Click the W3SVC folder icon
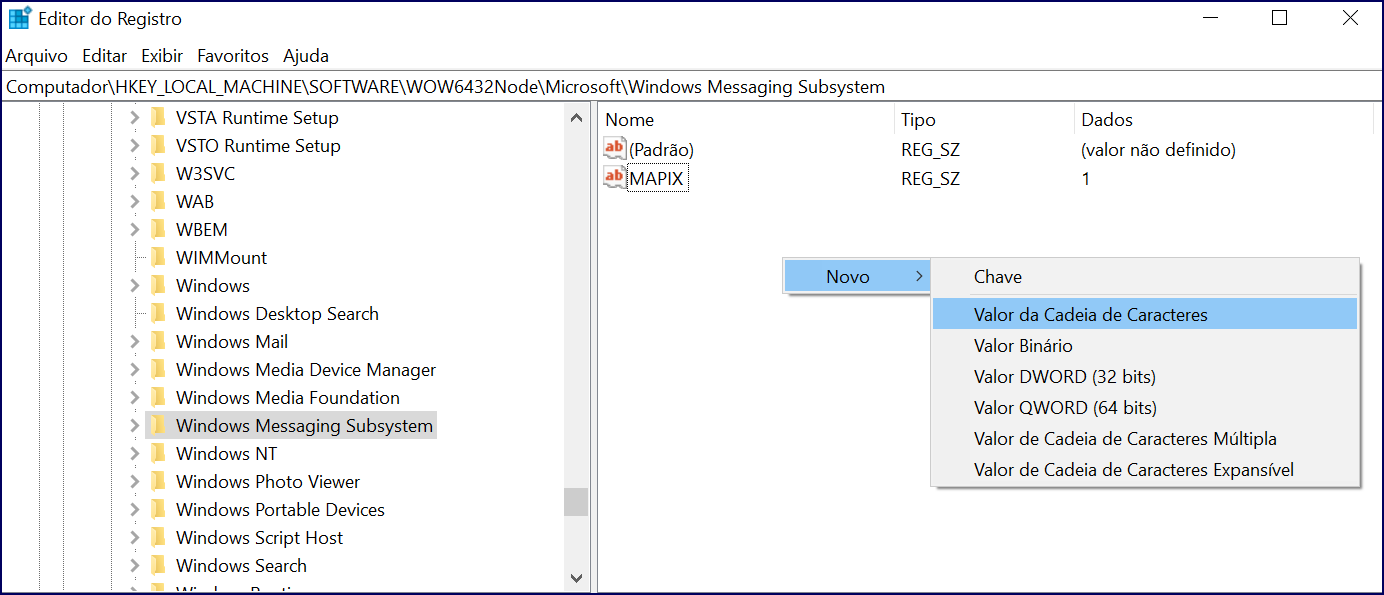1384x595 pixels. 158,174
